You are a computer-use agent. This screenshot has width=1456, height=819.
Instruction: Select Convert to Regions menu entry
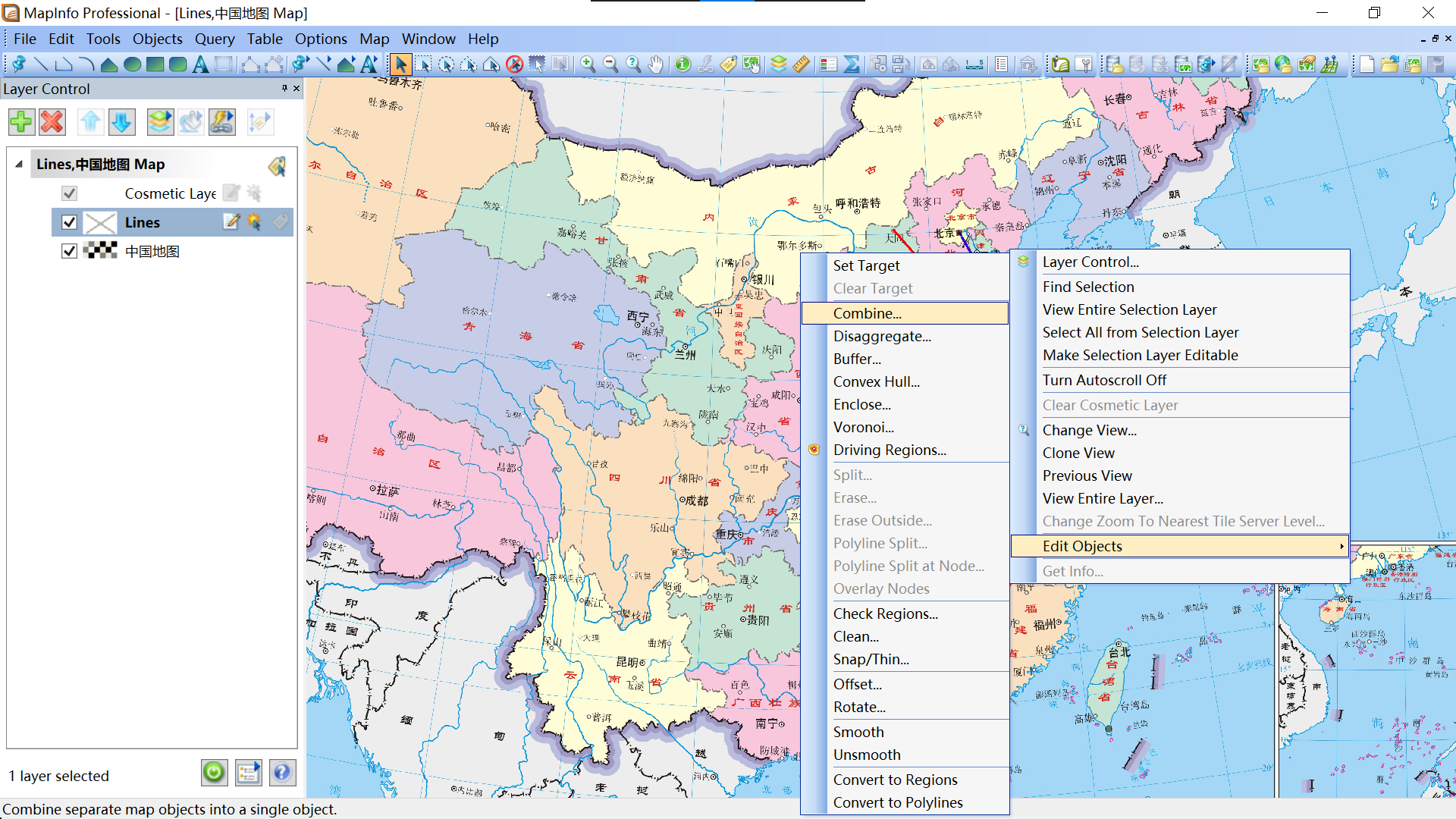tap(895, 780)
